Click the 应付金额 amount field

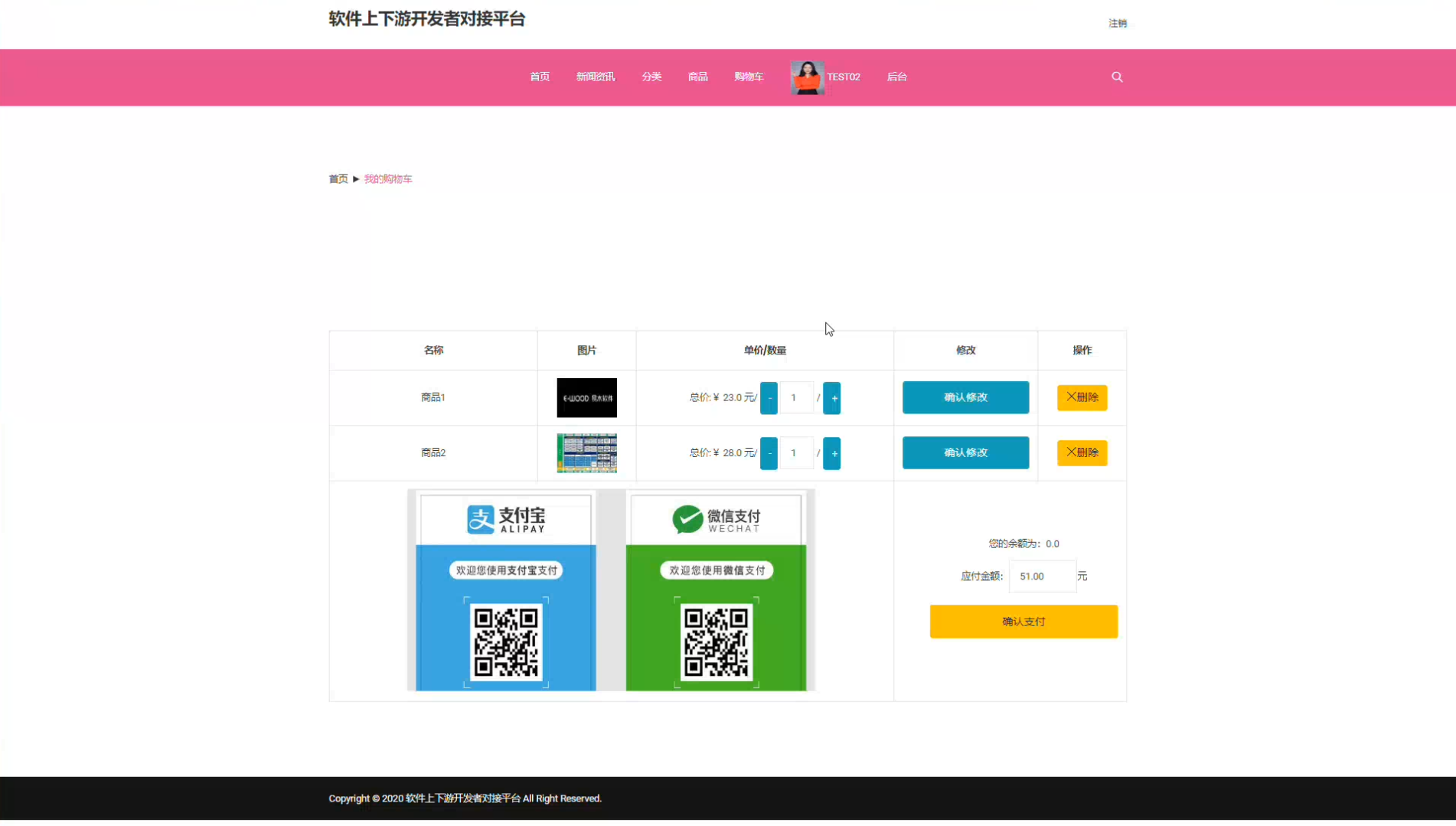pyautogui.click(x=1042, y=576)
